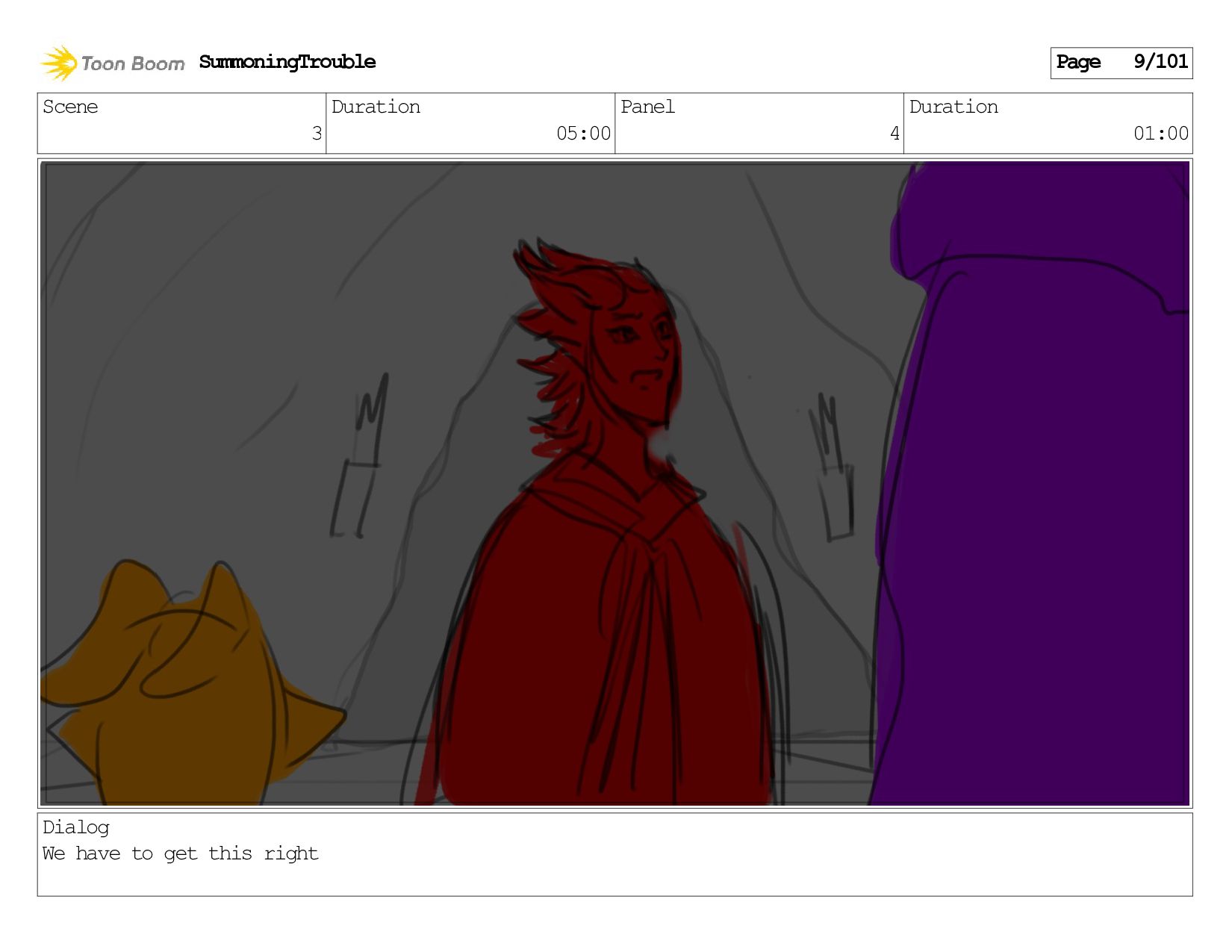Select the panel number 4 value
The width and height of the screenshot is (1232, 952).
(895, 134)
